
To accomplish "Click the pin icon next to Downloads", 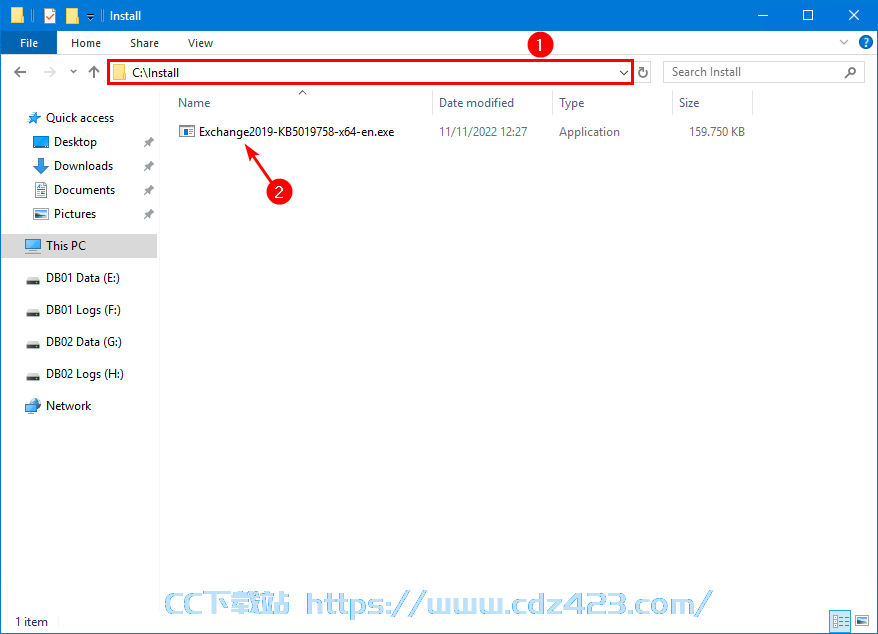I will (x=148, y=166).
